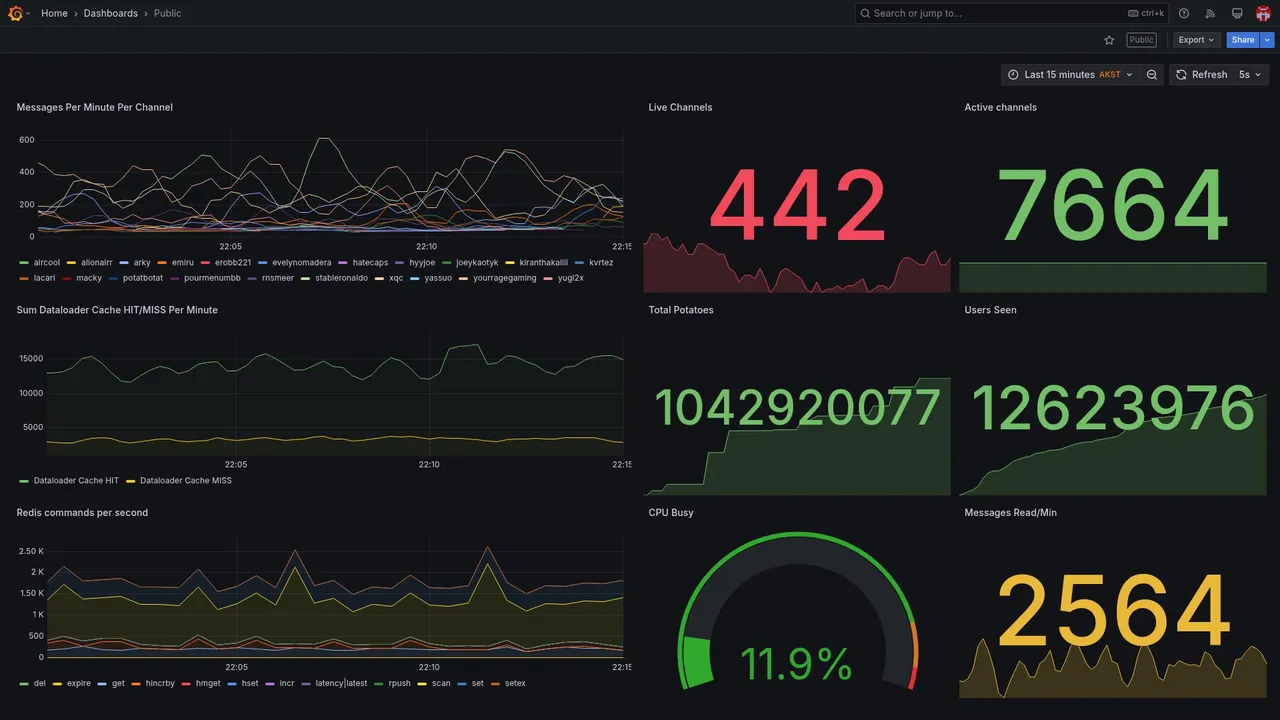
Task: Open the 5s refresh interval dropdown
Action: 1251,75
